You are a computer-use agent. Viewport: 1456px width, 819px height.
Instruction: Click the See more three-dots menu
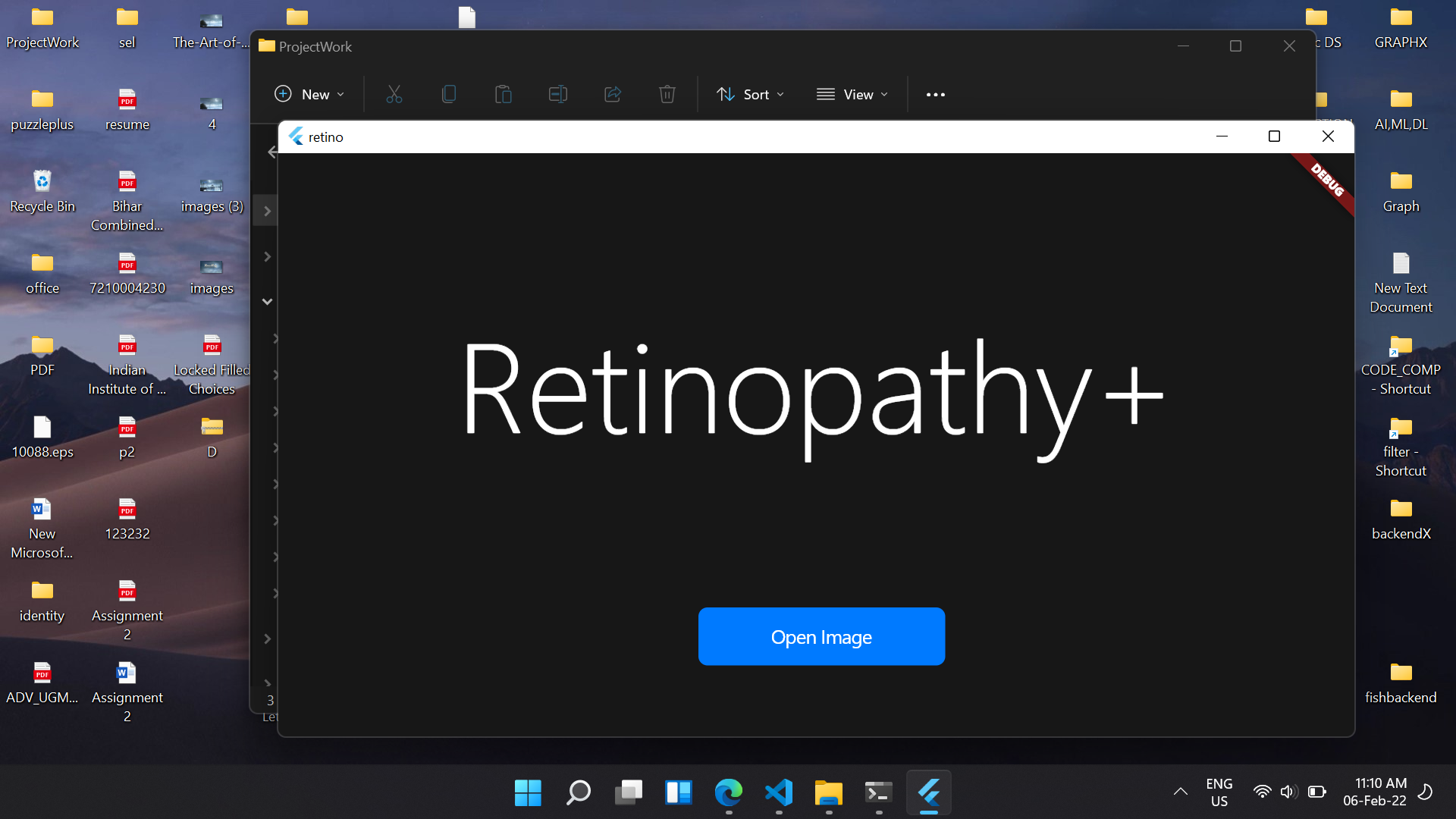936,94
